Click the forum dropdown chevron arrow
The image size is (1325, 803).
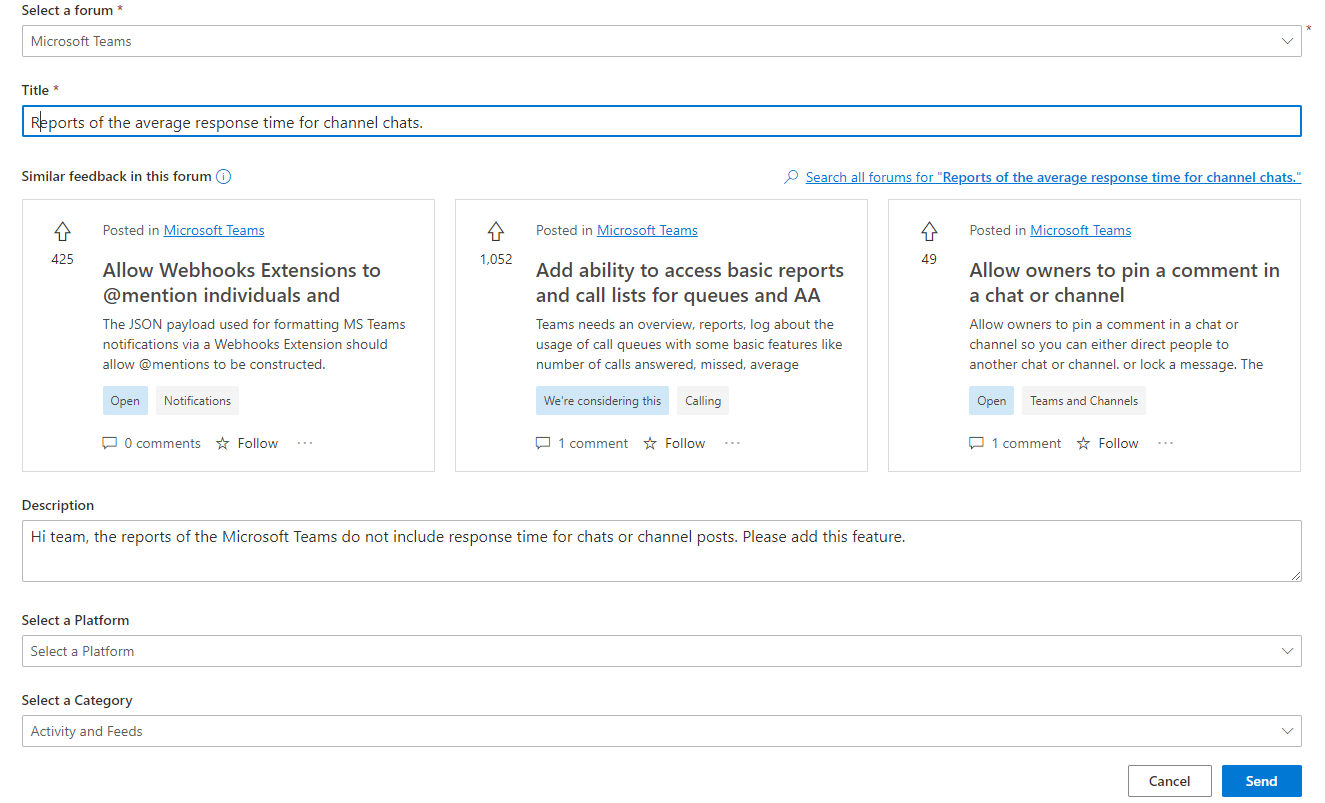tap(1287, 41)
